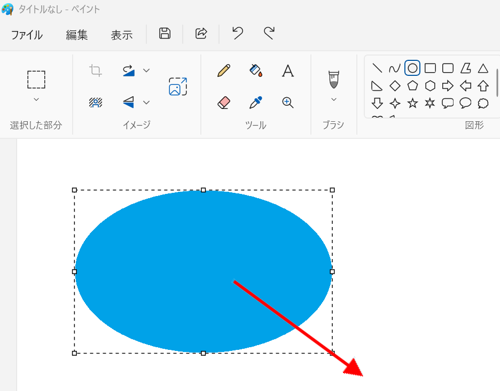The height and width of the screenshot is (391, 500).
Task: Expand the selection options dropdown
Action: click(x=36, y=99)
